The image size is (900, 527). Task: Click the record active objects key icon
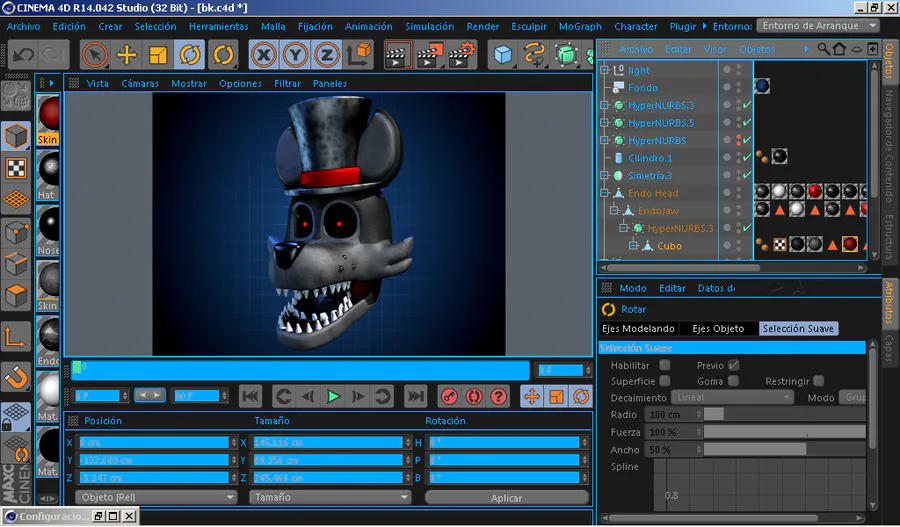449,396
